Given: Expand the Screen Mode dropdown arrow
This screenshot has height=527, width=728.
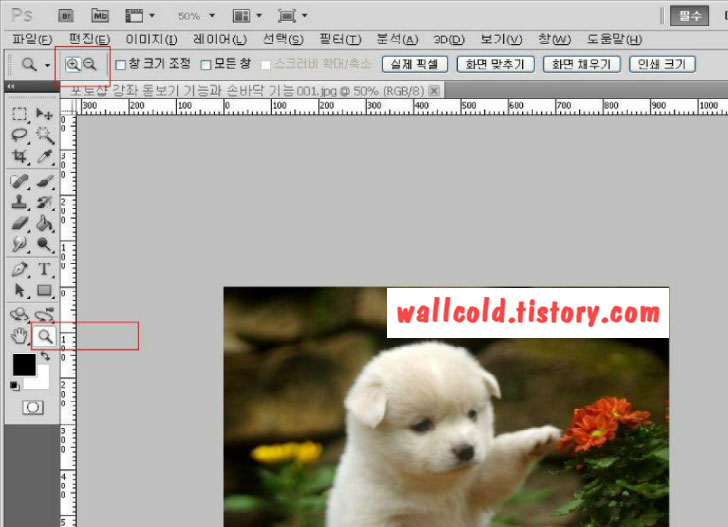Looking at the screenshot, I should 305,16.
